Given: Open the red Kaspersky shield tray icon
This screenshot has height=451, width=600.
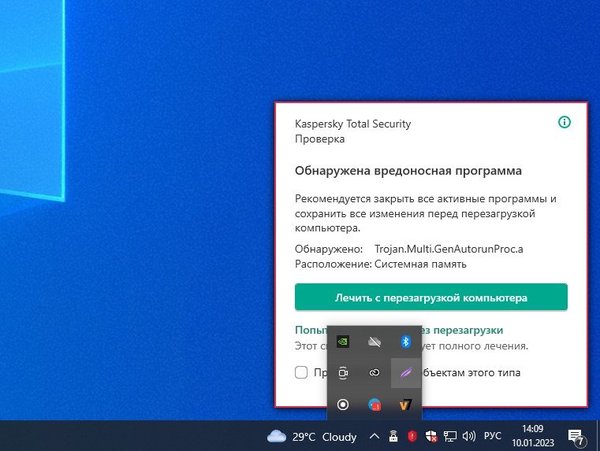Looking at the screenshot, I should tap(412, 436).
